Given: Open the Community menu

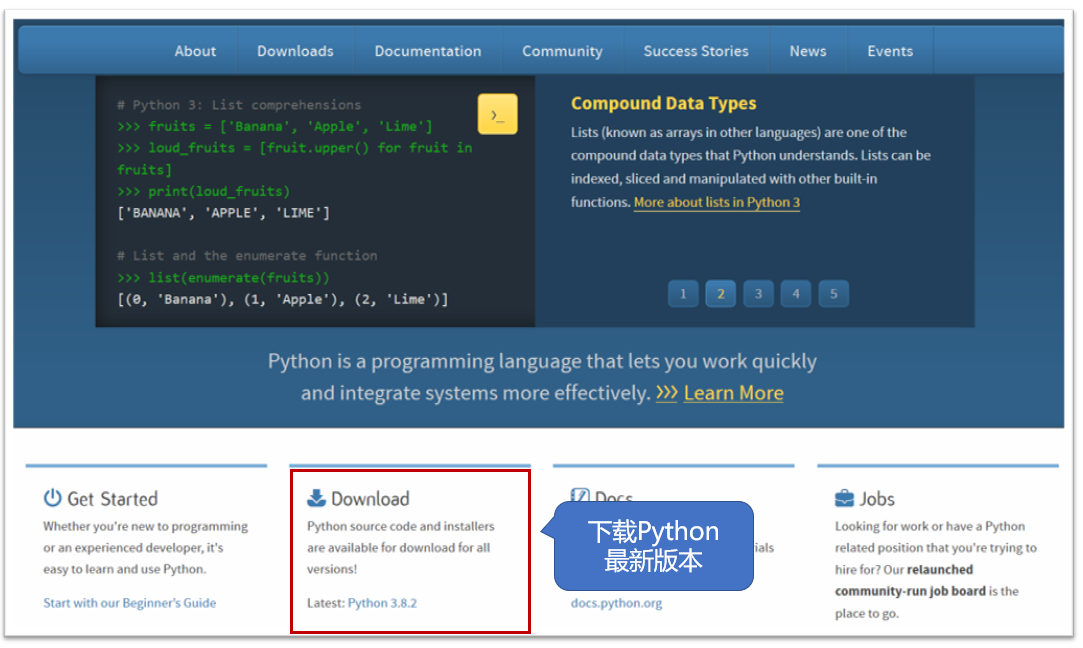Looking at the screenshot, I should click(x=562, y=51).
